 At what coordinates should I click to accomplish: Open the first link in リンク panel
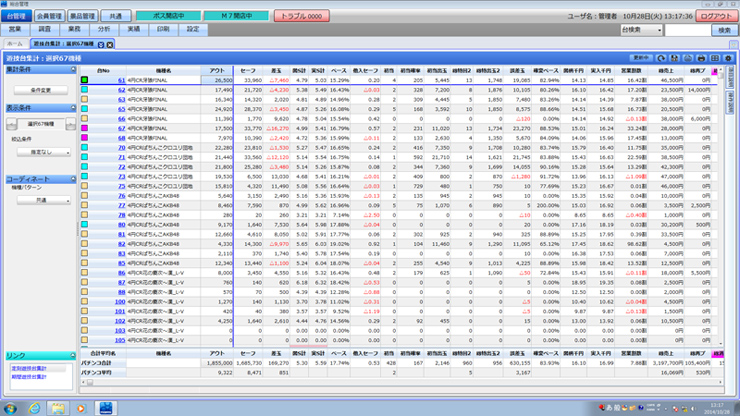pyautogui.click(x=29, y=368)
